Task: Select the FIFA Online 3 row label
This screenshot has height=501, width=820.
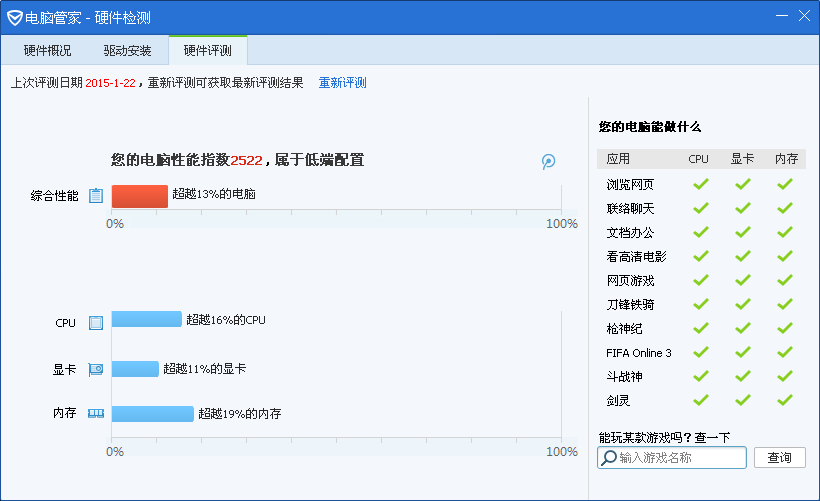Action: pyautogui.click(x=639, y=353)
